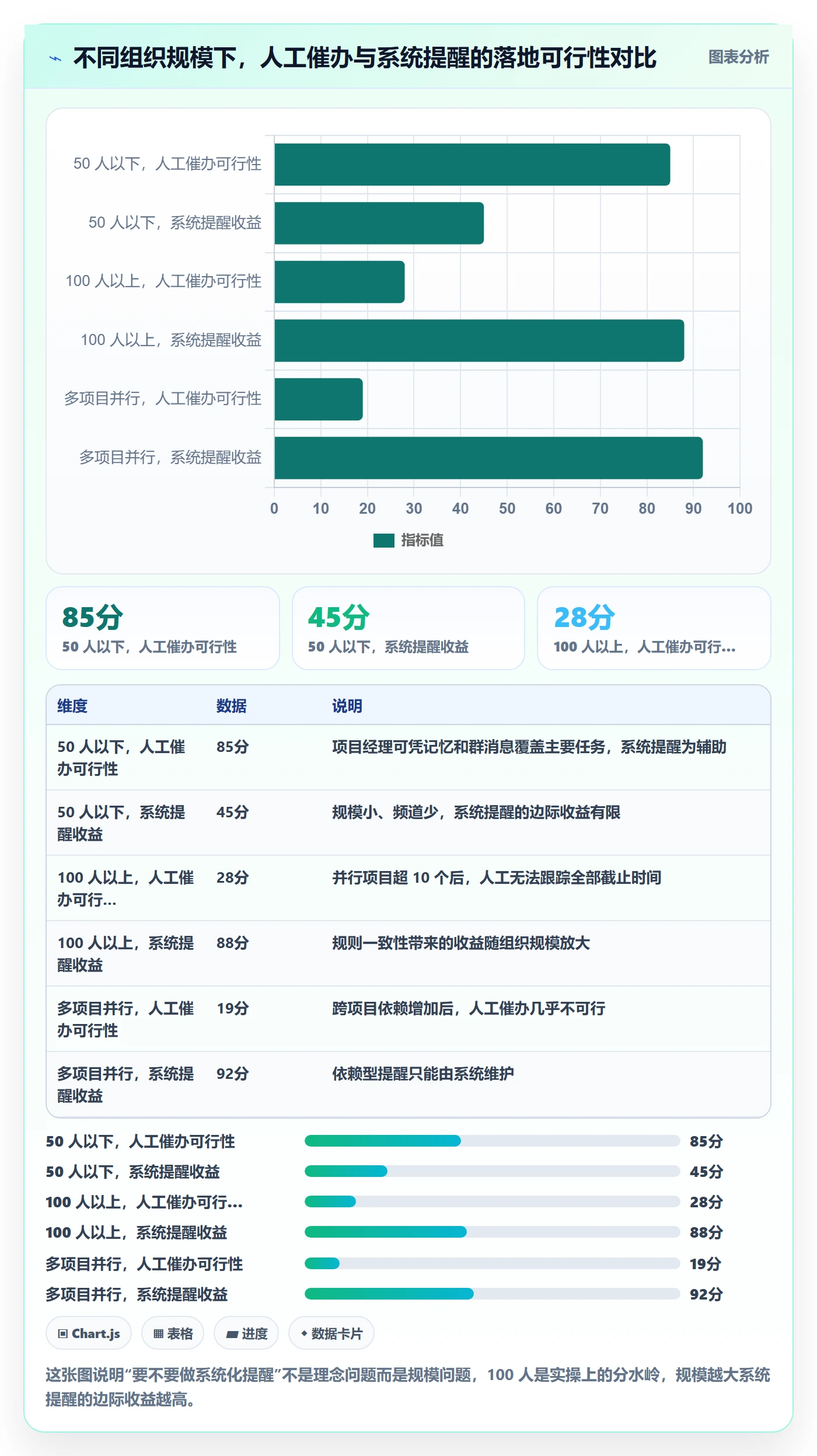Click the bar icon in 进度 tag
Screen dimensions: 817x1456
point(232,1334)
